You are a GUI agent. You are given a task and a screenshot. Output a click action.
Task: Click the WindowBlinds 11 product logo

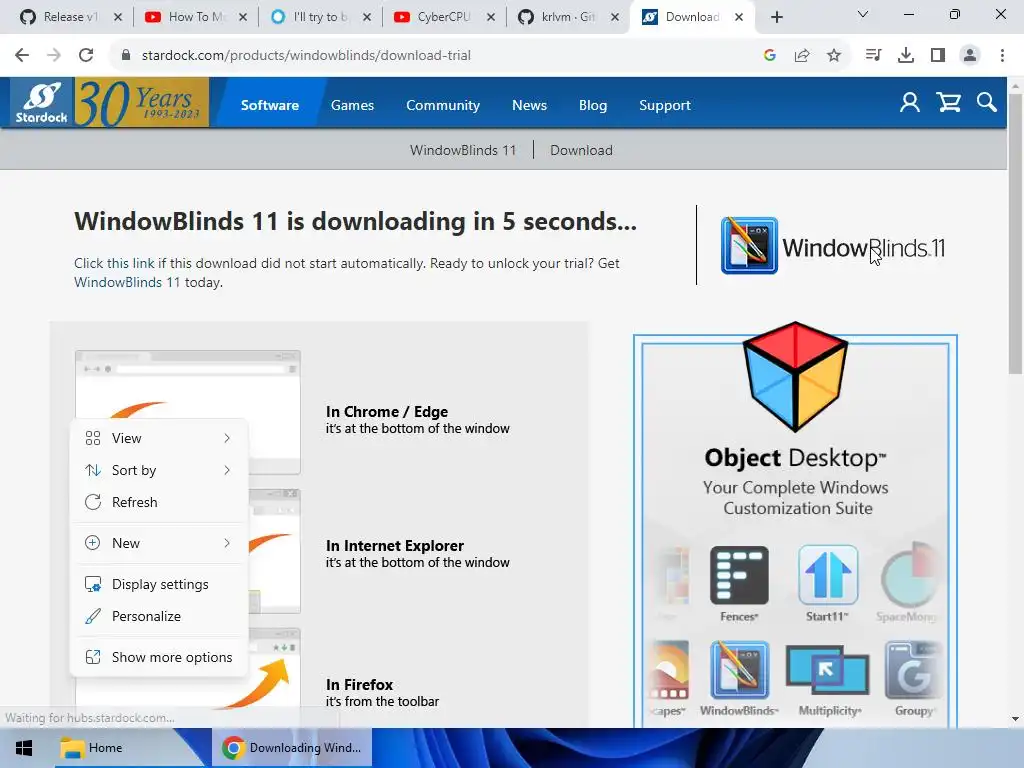[833, 246]
